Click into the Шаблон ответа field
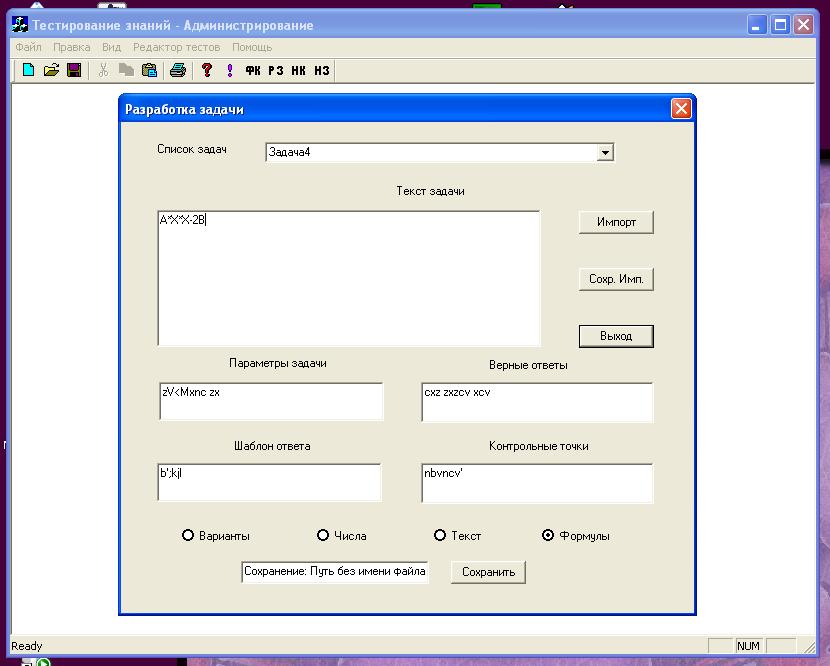 pos(270,482)
